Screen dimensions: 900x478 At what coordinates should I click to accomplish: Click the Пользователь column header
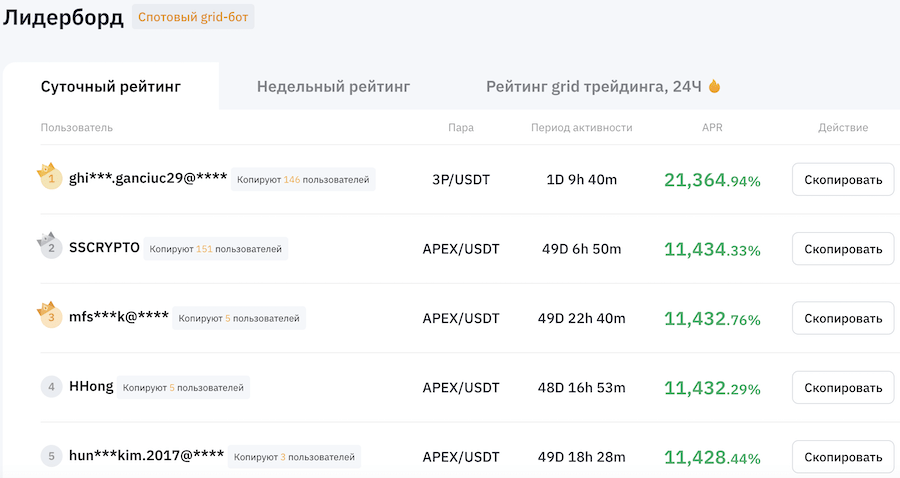tap(76, 127)
